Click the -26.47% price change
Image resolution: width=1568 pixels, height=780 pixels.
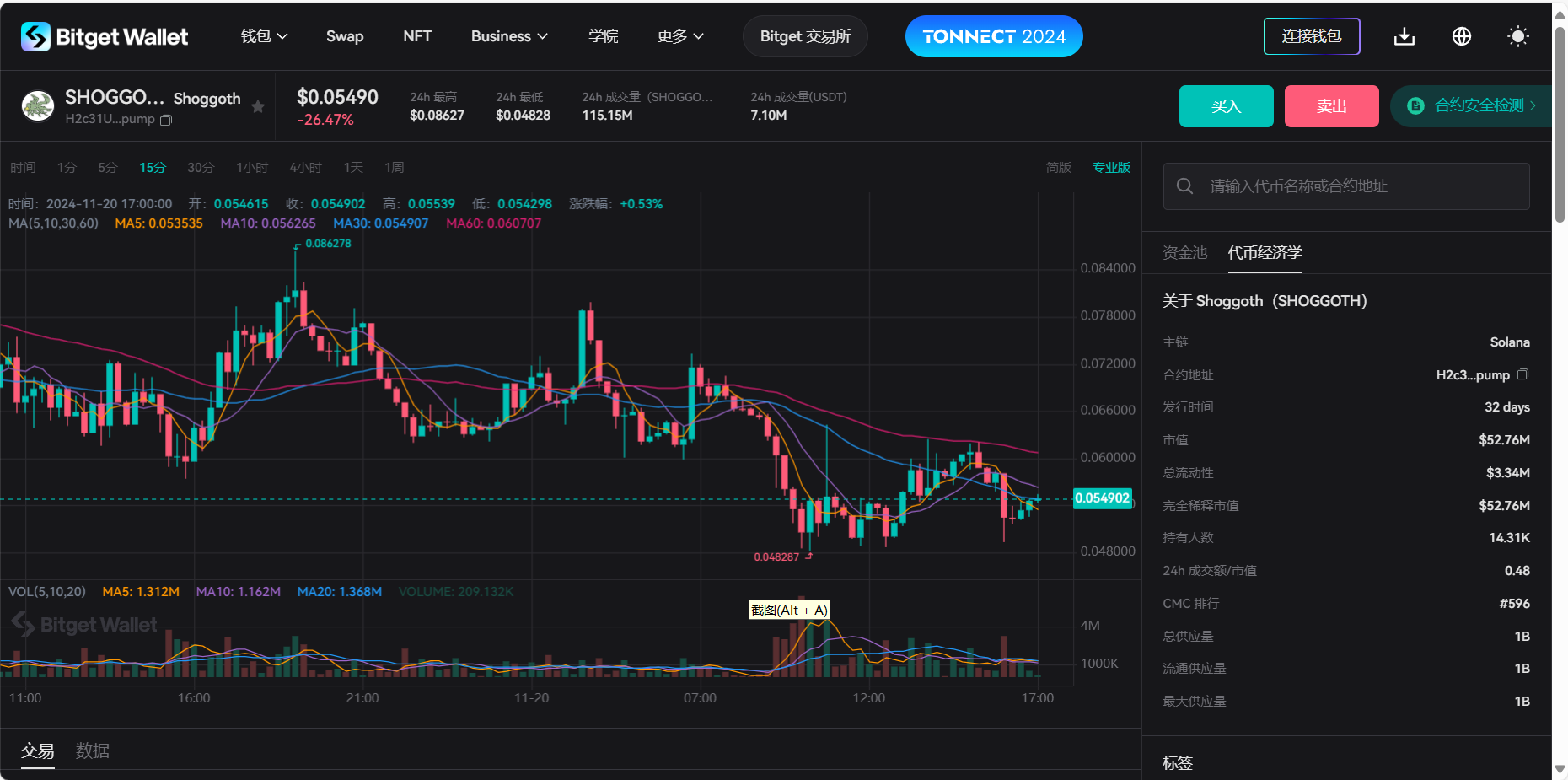click(x=325, y=120)
